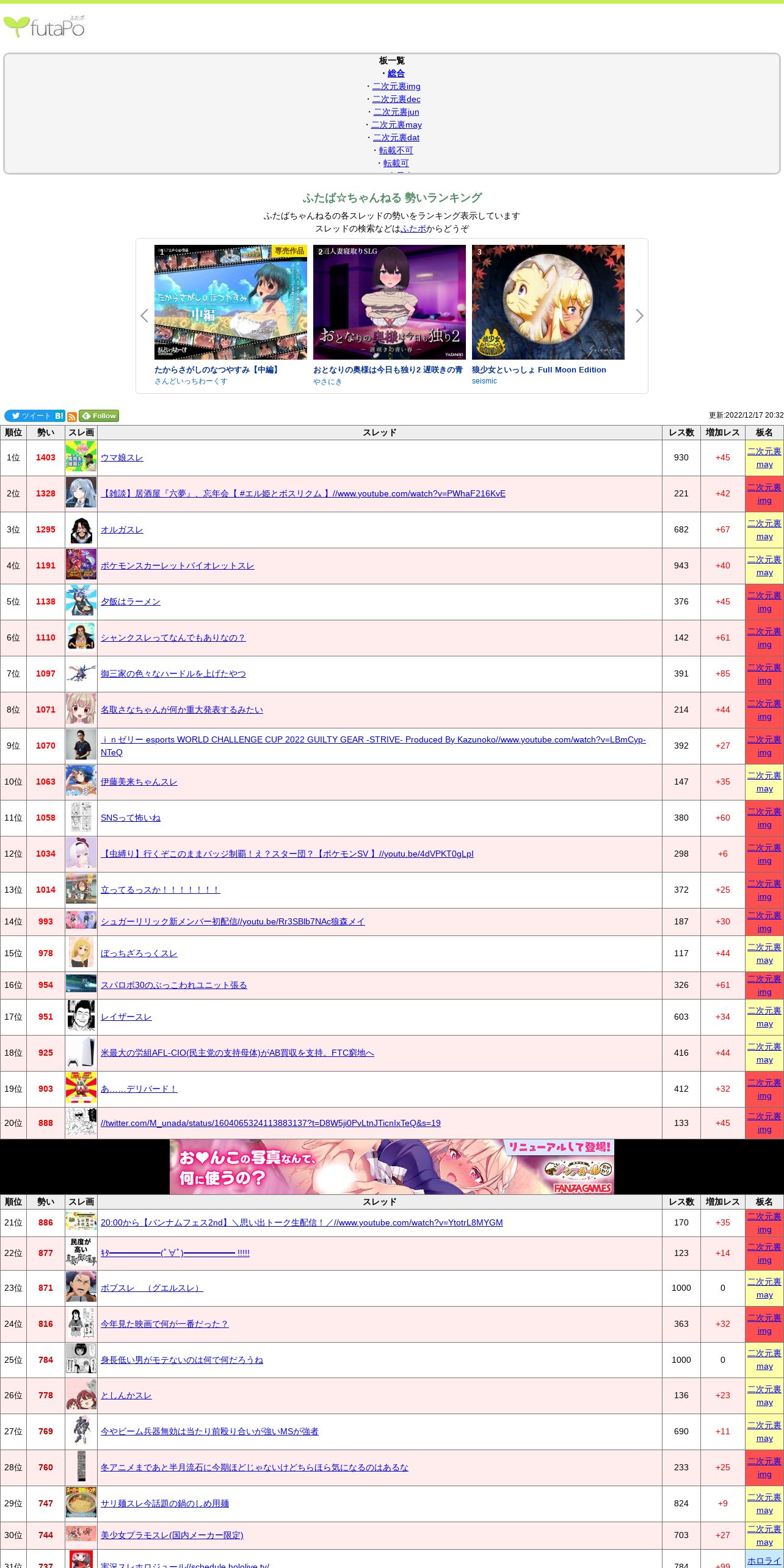
Task: Open the 夕飯はラーメン thread
Action: [131, 601]
